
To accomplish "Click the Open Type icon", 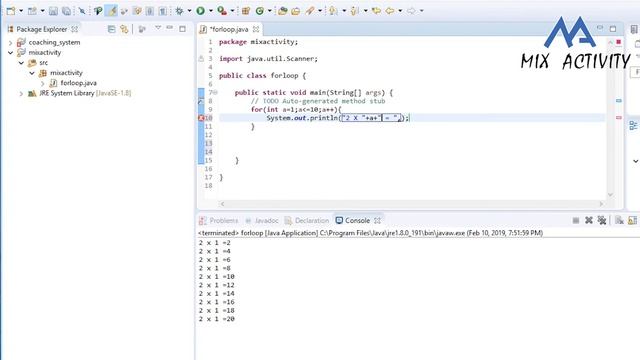I will point(282,11).
